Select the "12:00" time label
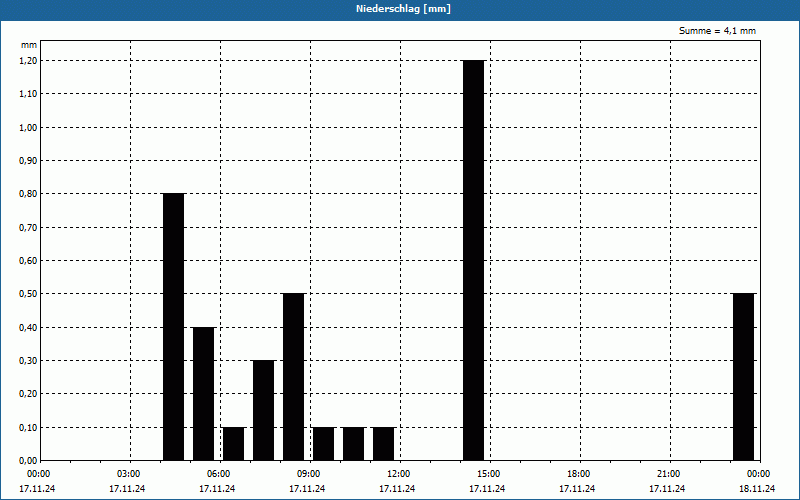 [398, 474]
